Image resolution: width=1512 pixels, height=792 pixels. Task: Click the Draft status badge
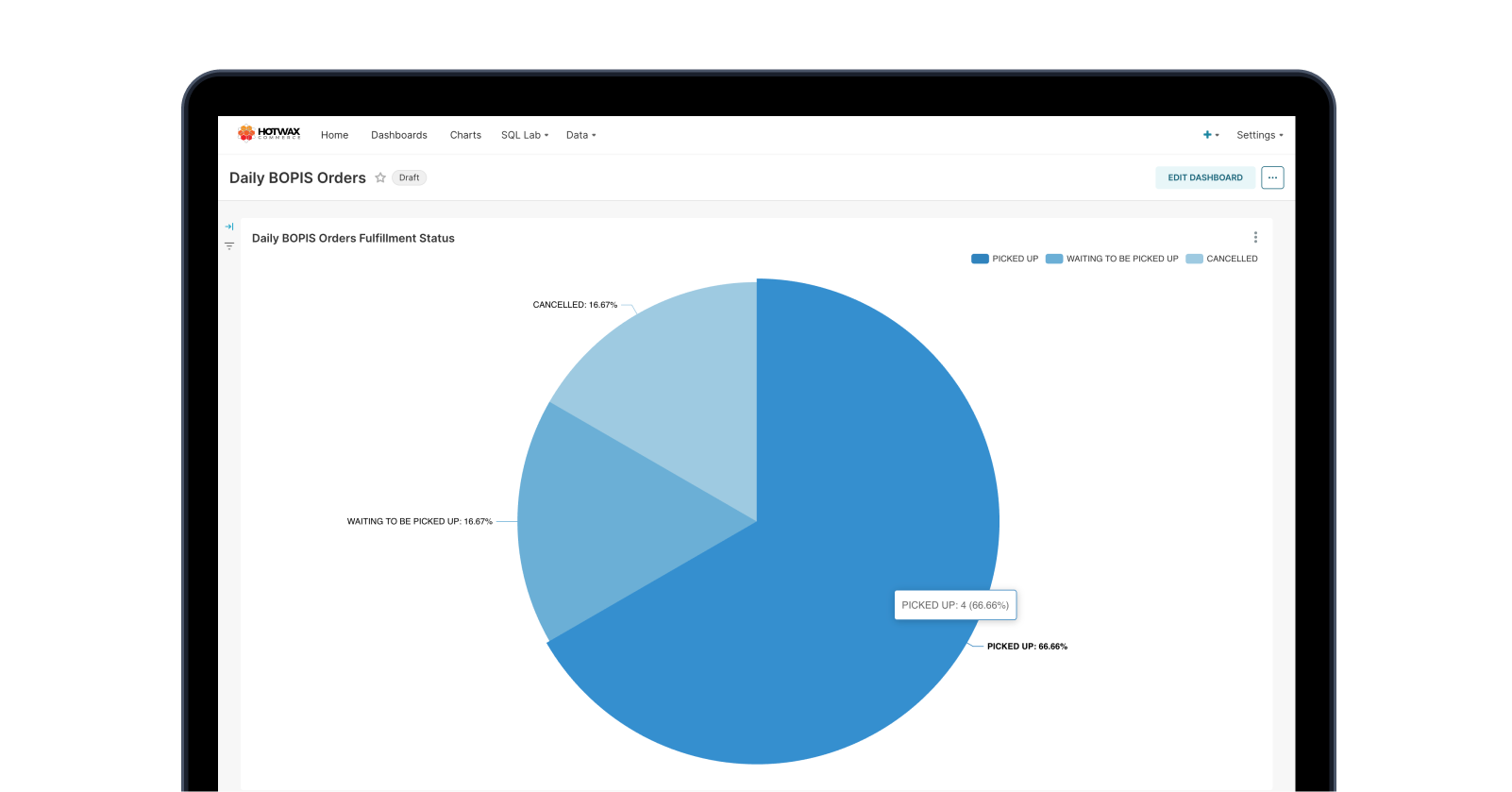click(409, 177)
